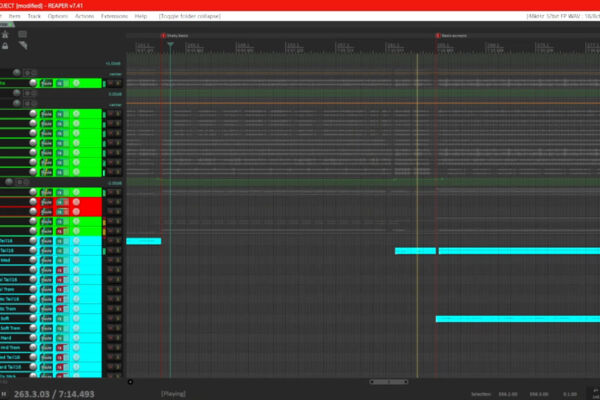Toggle the padlock lock icon
This screenshot has height=400, width=600.
5,46
